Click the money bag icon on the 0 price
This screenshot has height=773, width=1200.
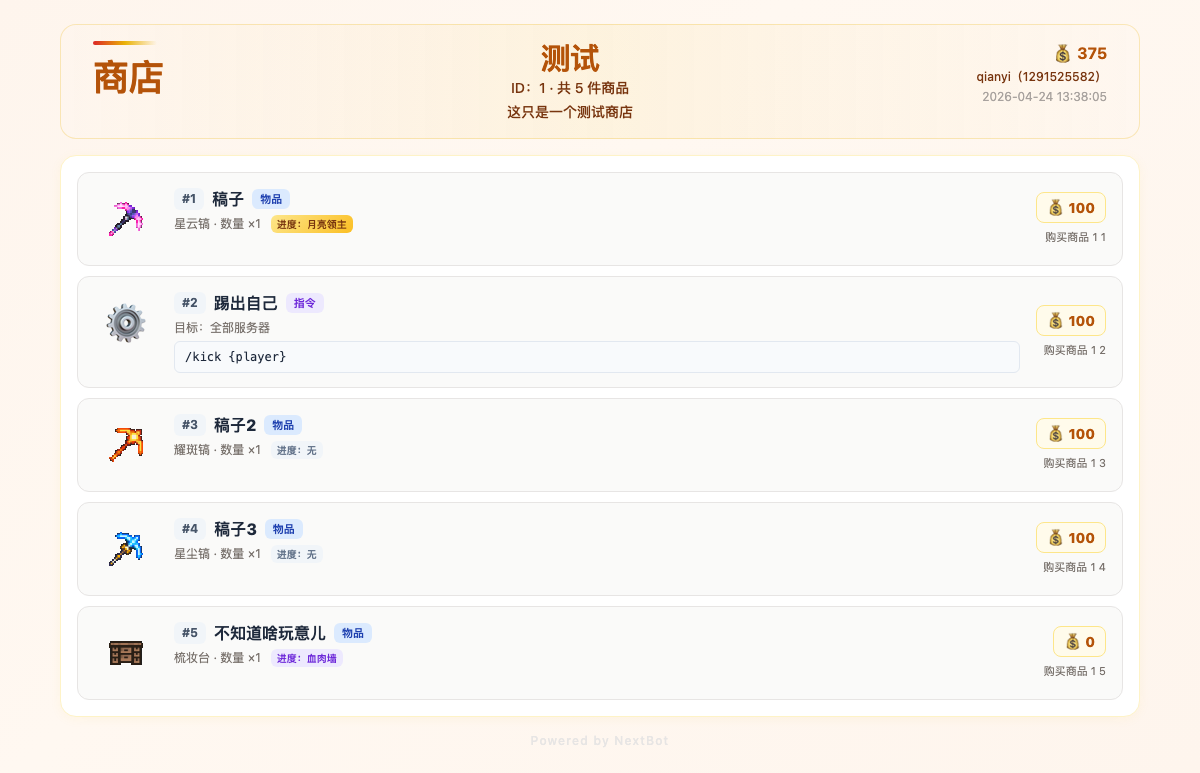click(1072, 642)
